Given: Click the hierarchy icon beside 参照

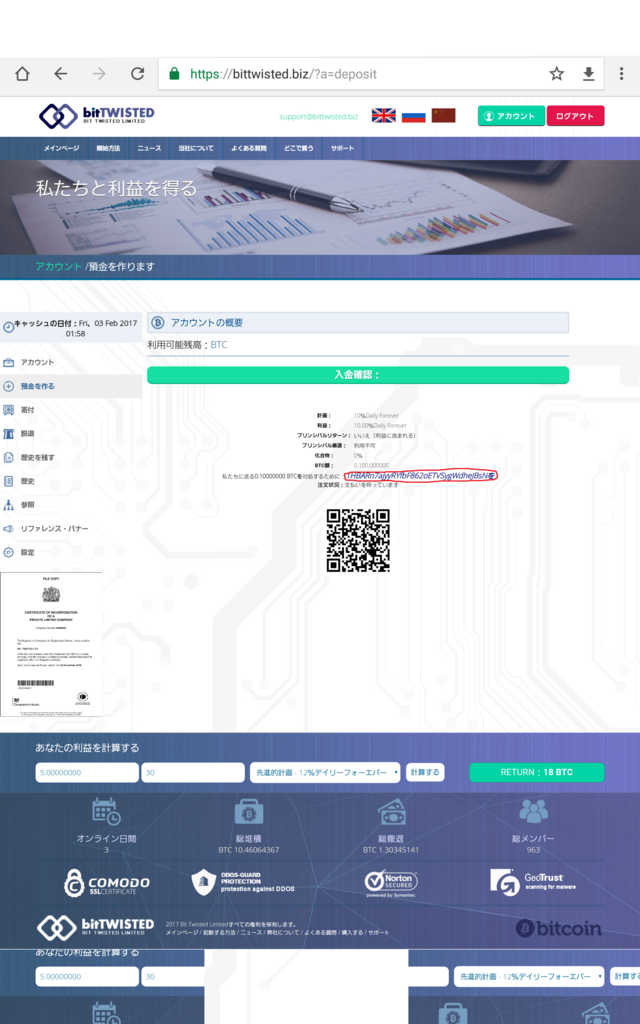Looking at the screenshot, I should 8,505.
